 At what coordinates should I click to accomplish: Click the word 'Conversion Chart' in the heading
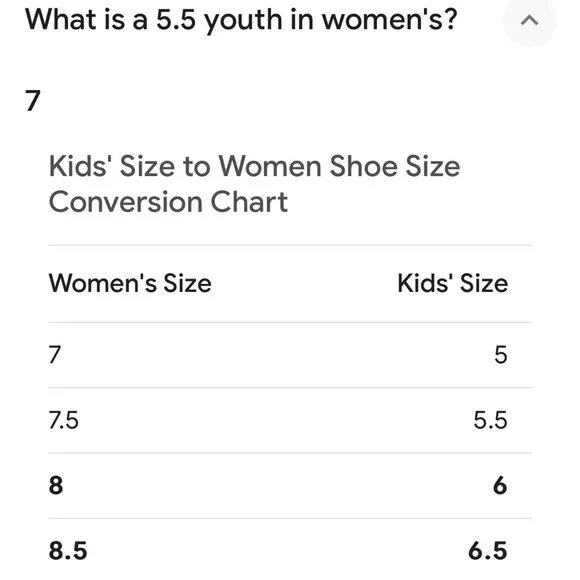click(168, 202)
